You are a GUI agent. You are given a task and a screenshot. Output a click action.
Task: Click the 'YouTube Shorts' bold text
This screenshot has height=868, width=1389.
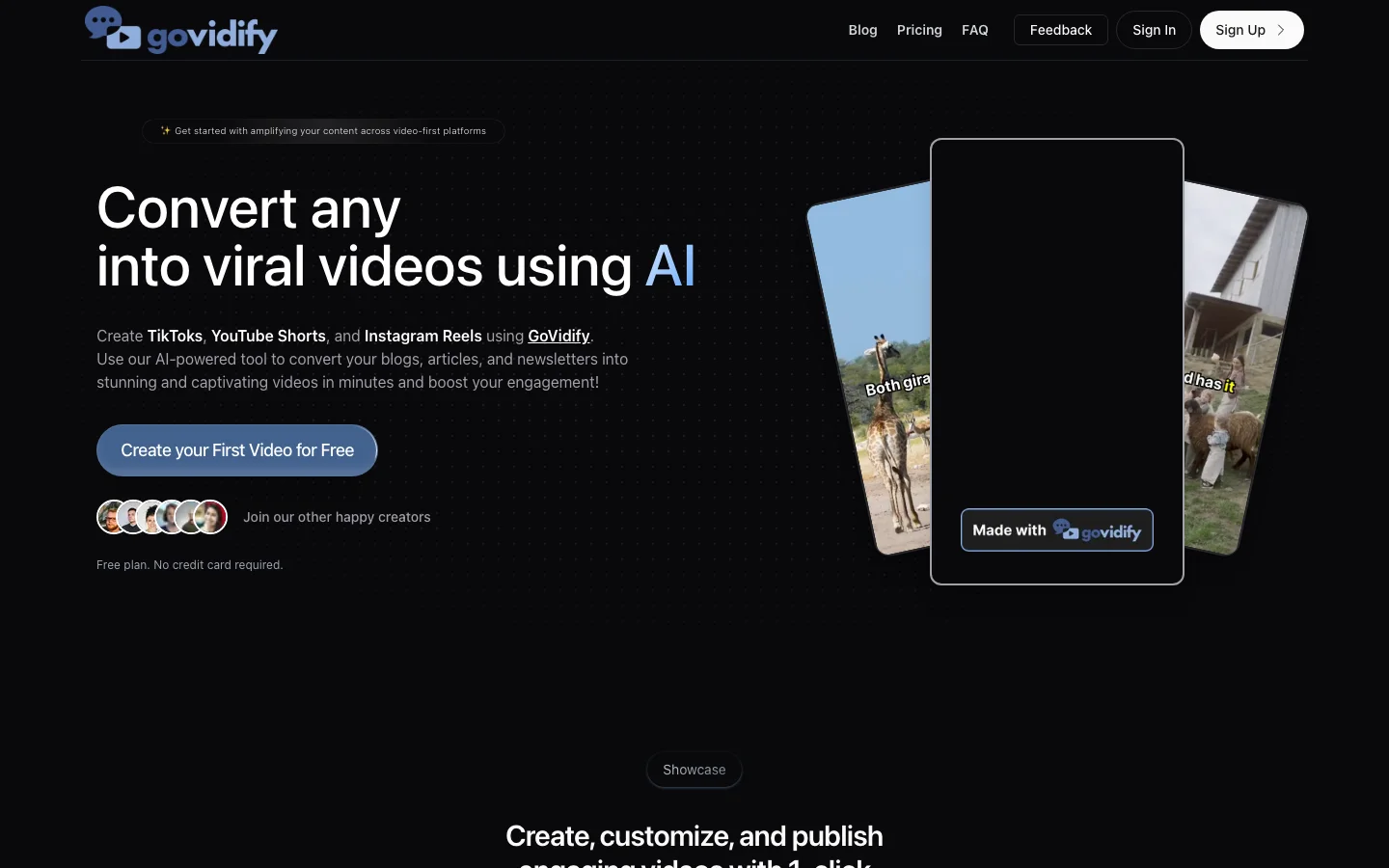tap(268, 336)
